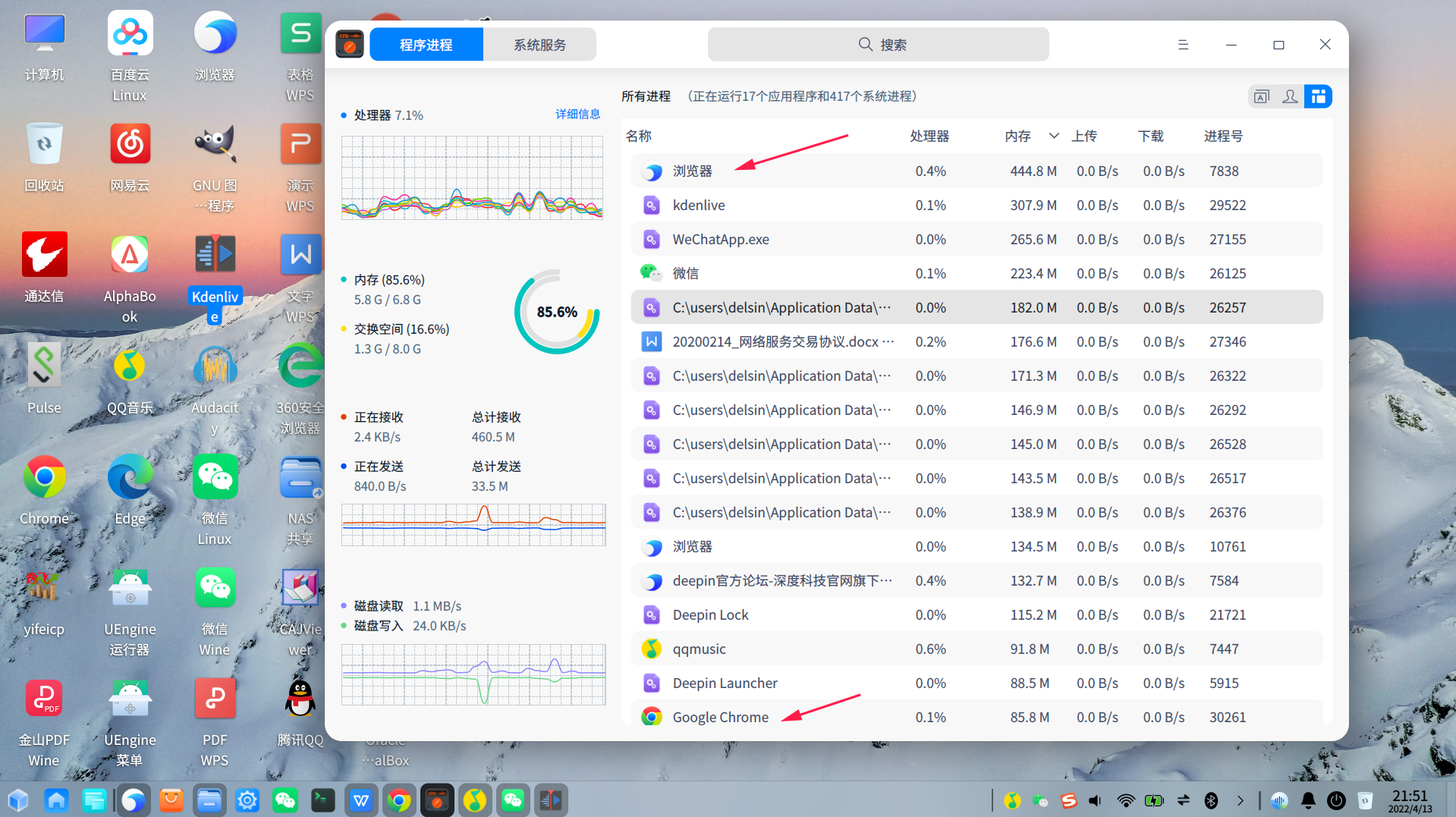
Task: Click the 85.6% memory usage ring
Action: 557,311
